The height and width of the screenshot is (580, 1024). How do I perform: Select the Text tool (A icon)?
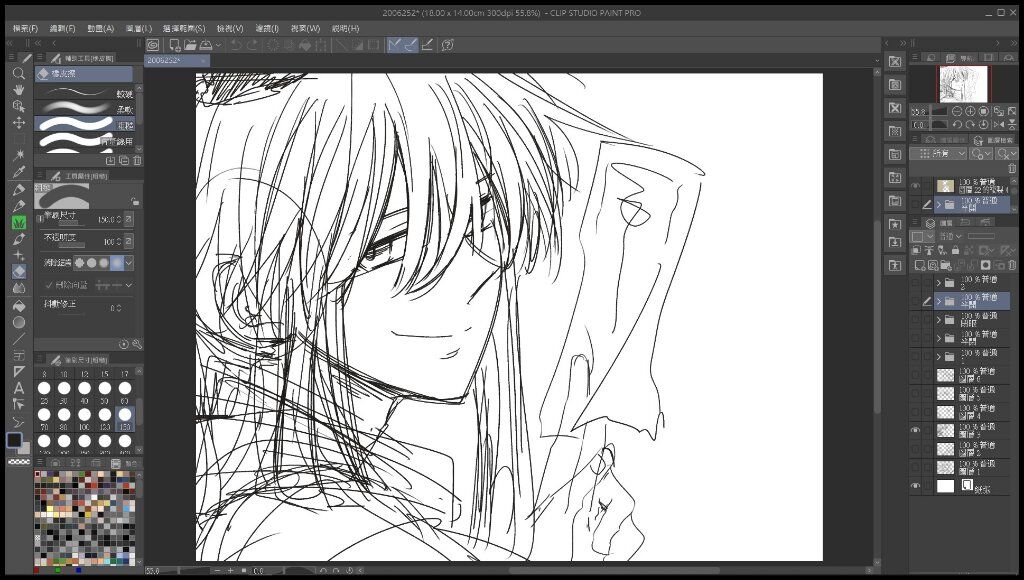point(19,388)
